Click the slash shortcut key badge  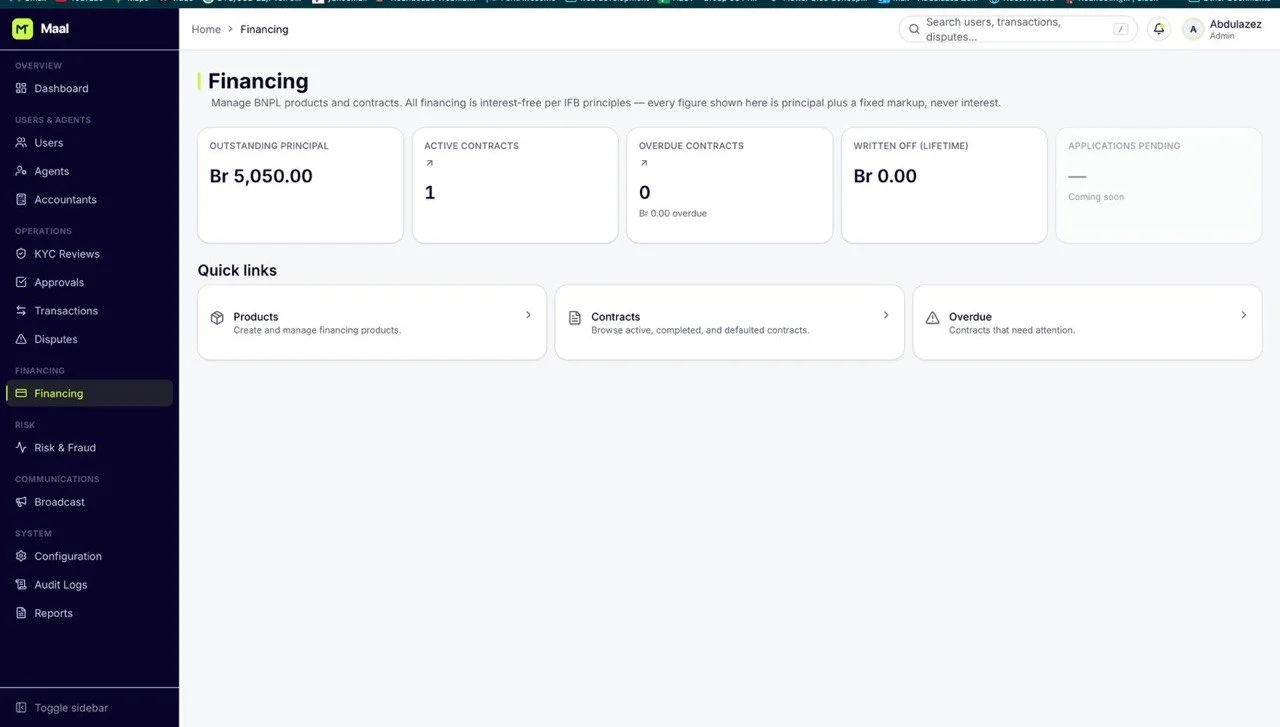[x=1121, y=29]
